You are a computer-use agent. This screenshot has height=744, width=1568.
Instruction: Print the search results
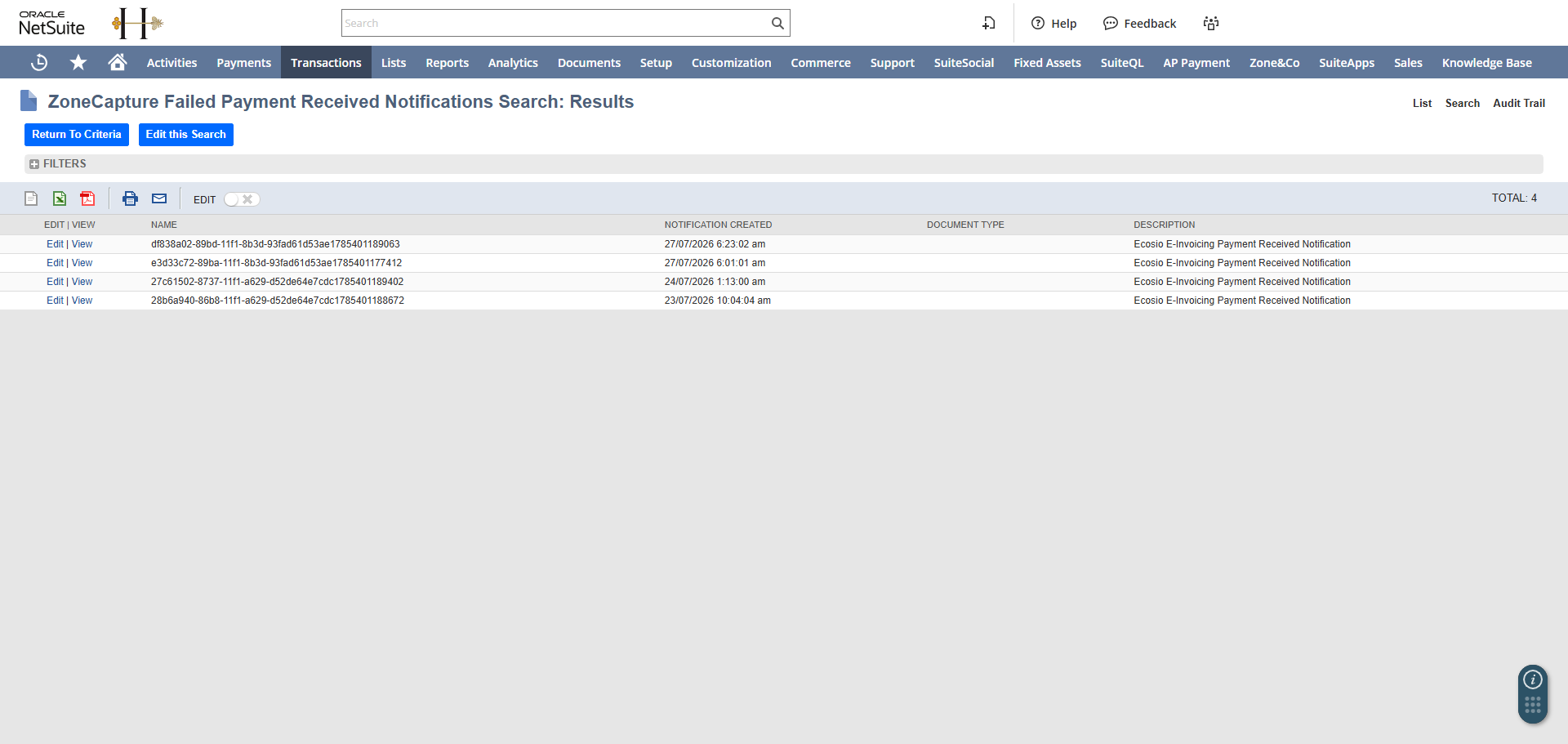[x=130, y=198]
